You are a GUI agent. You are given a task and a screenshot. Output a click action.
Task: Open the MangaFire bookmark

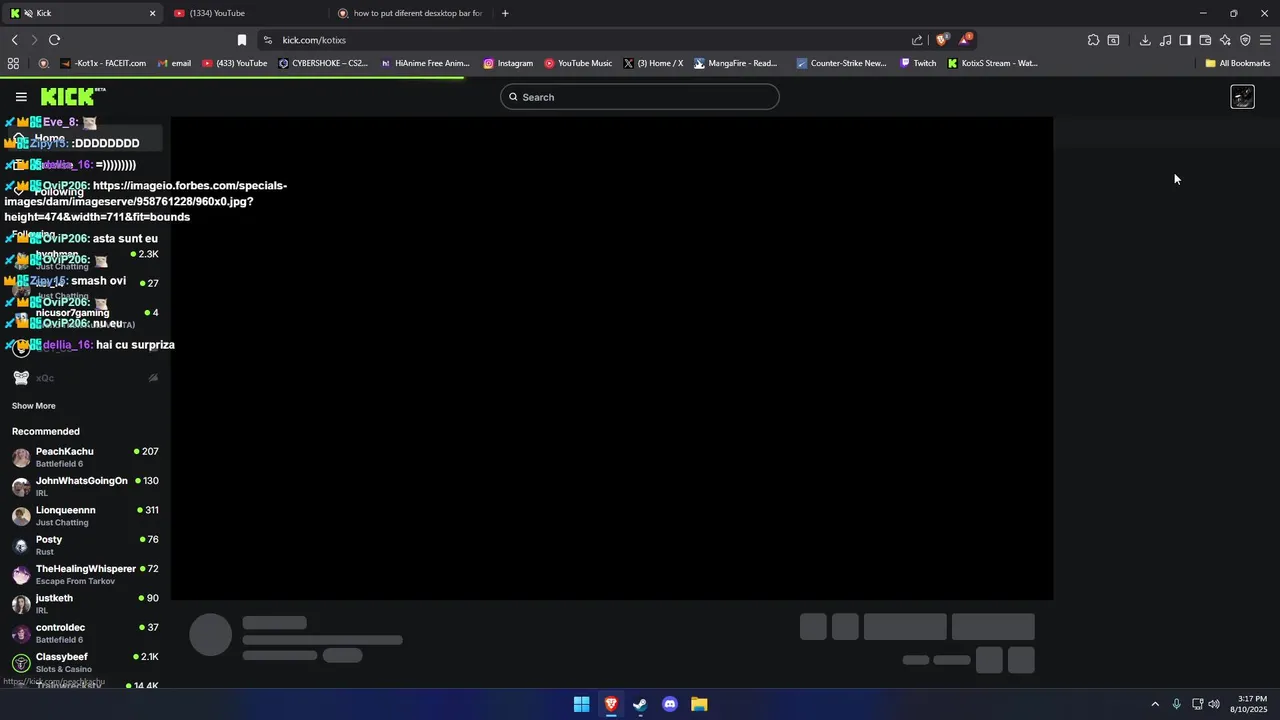pyautogui.click(x=736, y=63)
